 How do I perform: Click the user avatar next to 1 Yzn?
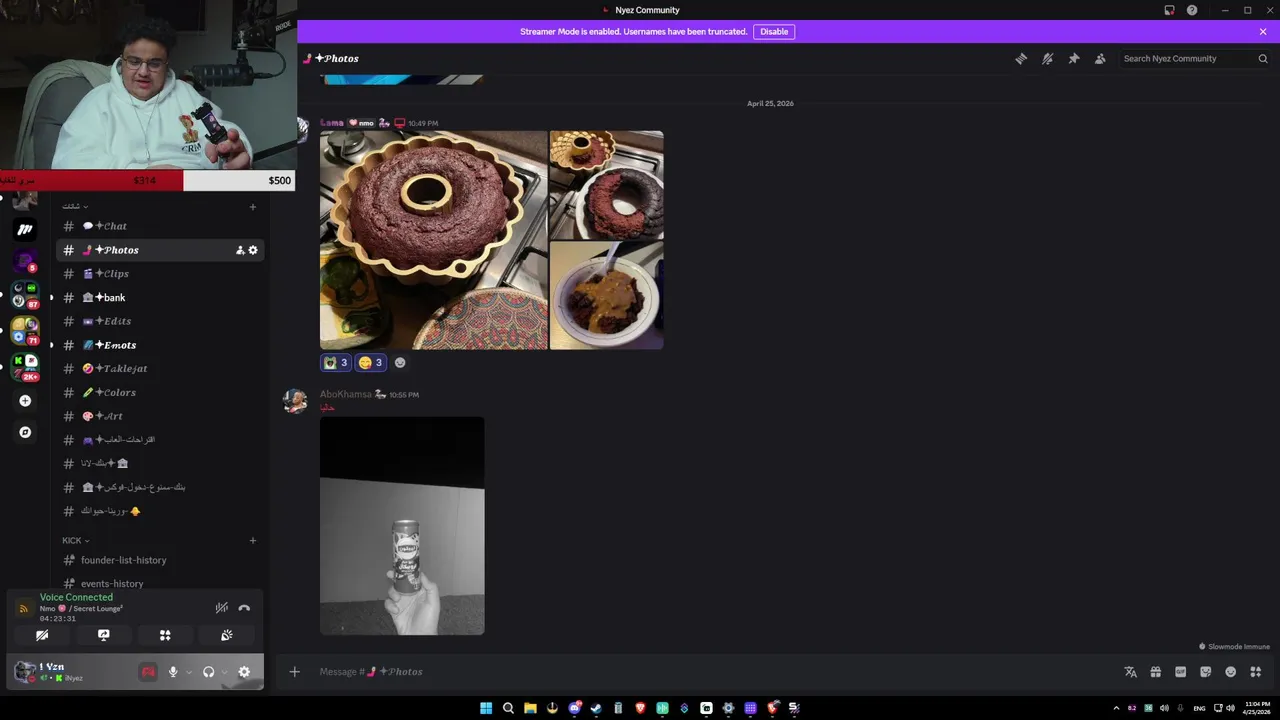point(24,672)
